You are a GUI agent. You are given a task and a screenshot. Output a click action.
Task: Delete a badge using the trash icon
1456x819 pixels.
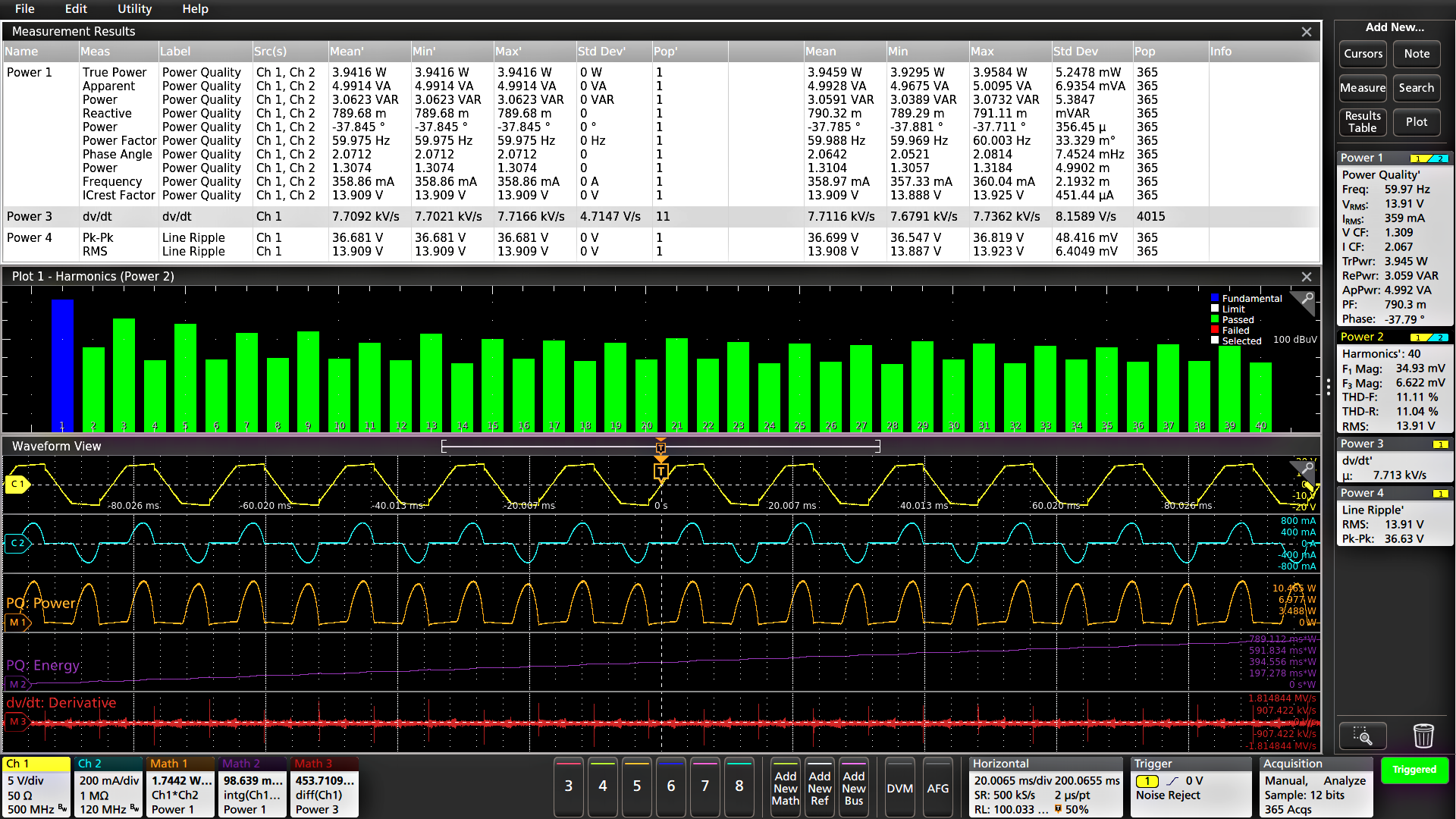1423,736
